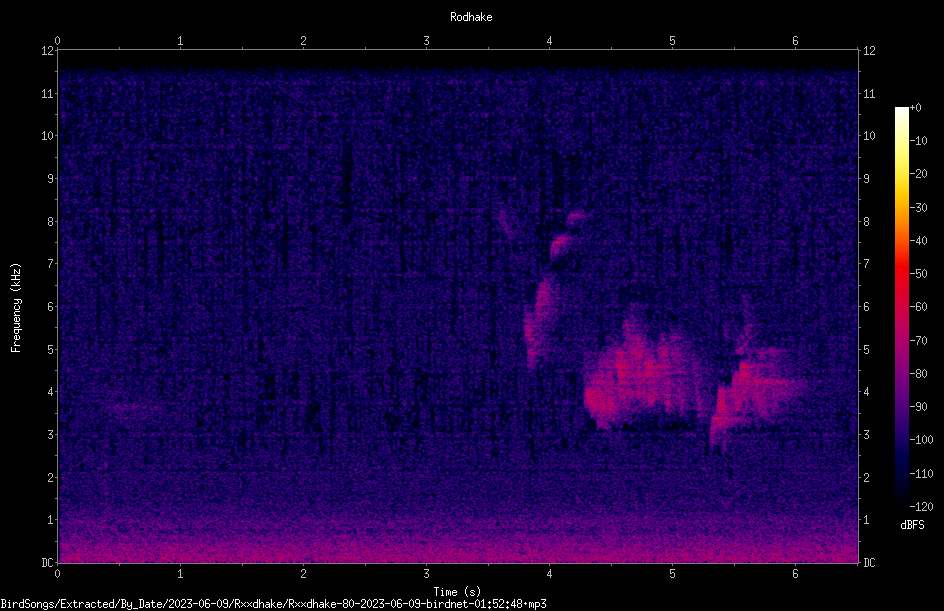
Task: Select the -80 label on the color scale
Action: (919, 374)
